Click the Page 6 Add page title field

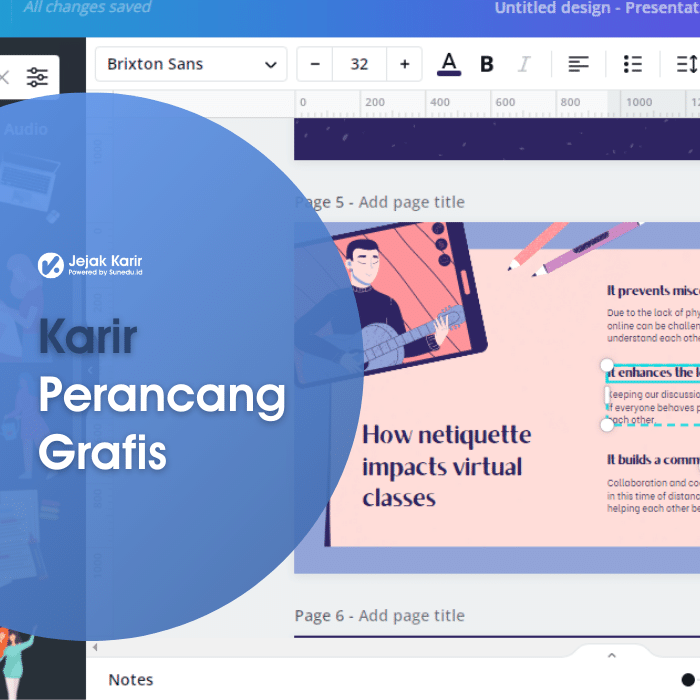(380, 616)
